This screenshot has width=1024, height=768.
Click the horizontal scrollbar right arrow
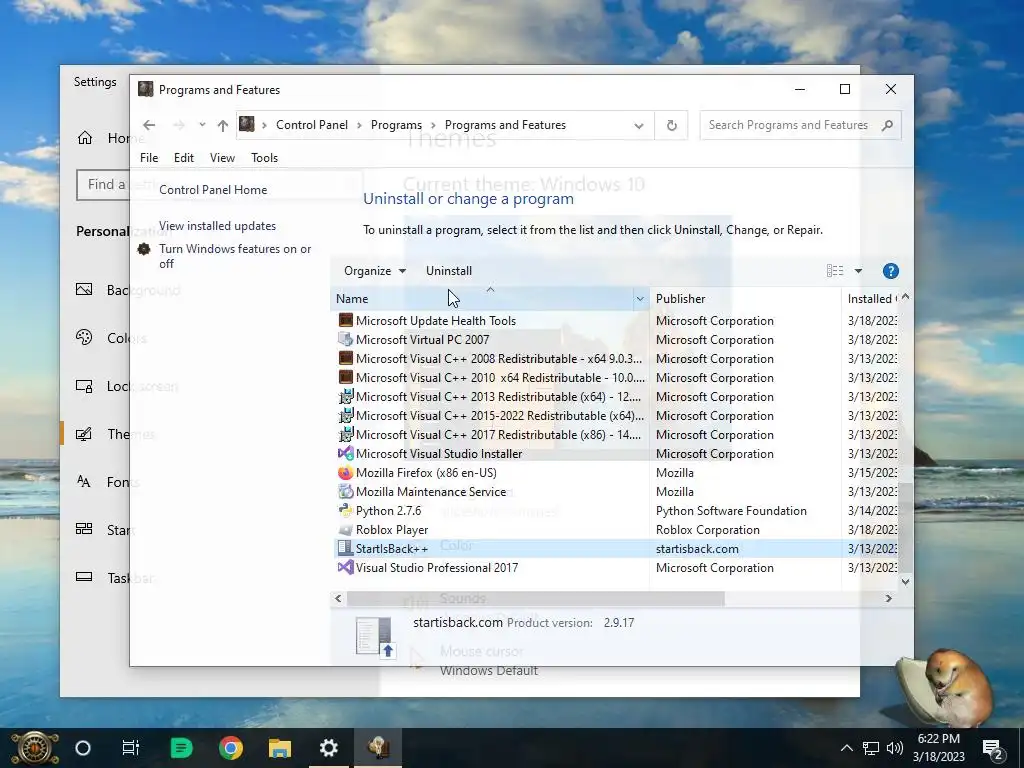(x=888, y=598)
